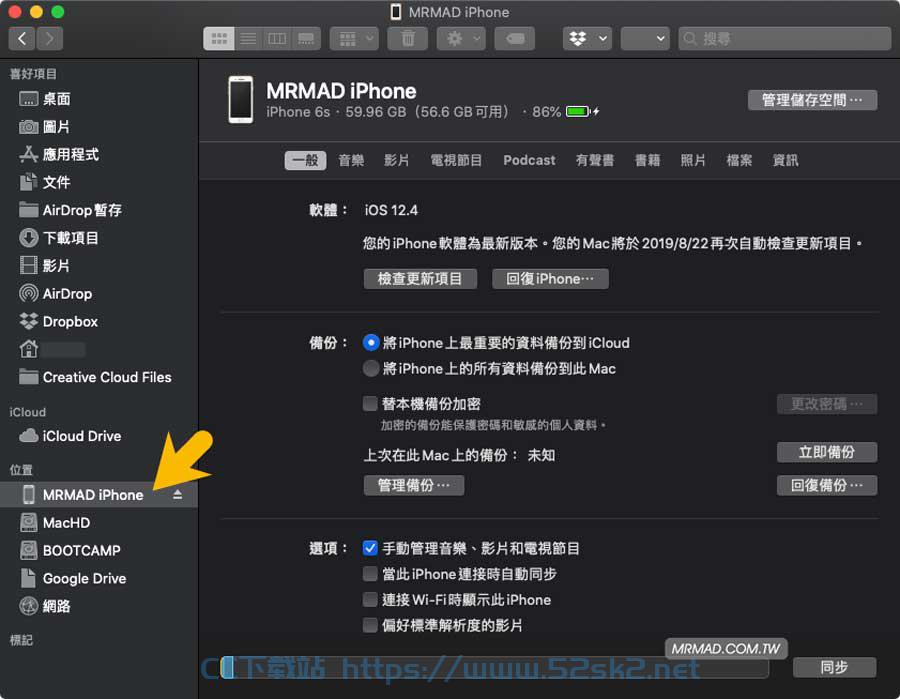Switch to the 照片 tab

coord(693,160)
